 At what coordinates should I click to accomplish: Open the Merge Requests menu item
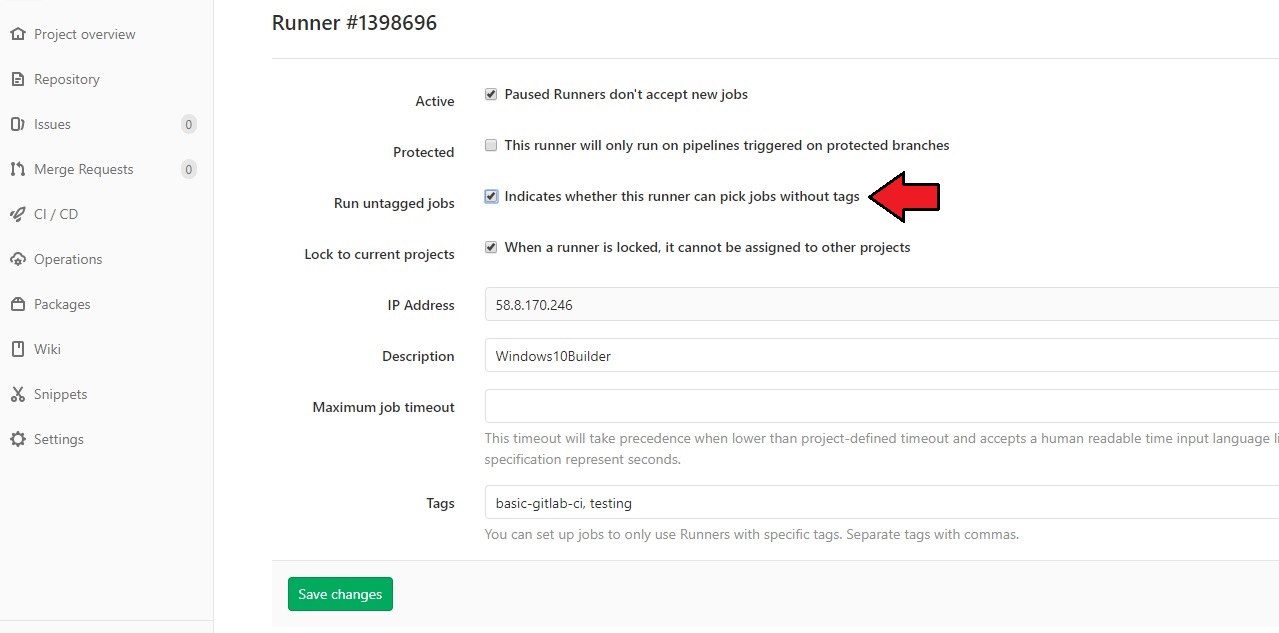click(x=84, y=169)
